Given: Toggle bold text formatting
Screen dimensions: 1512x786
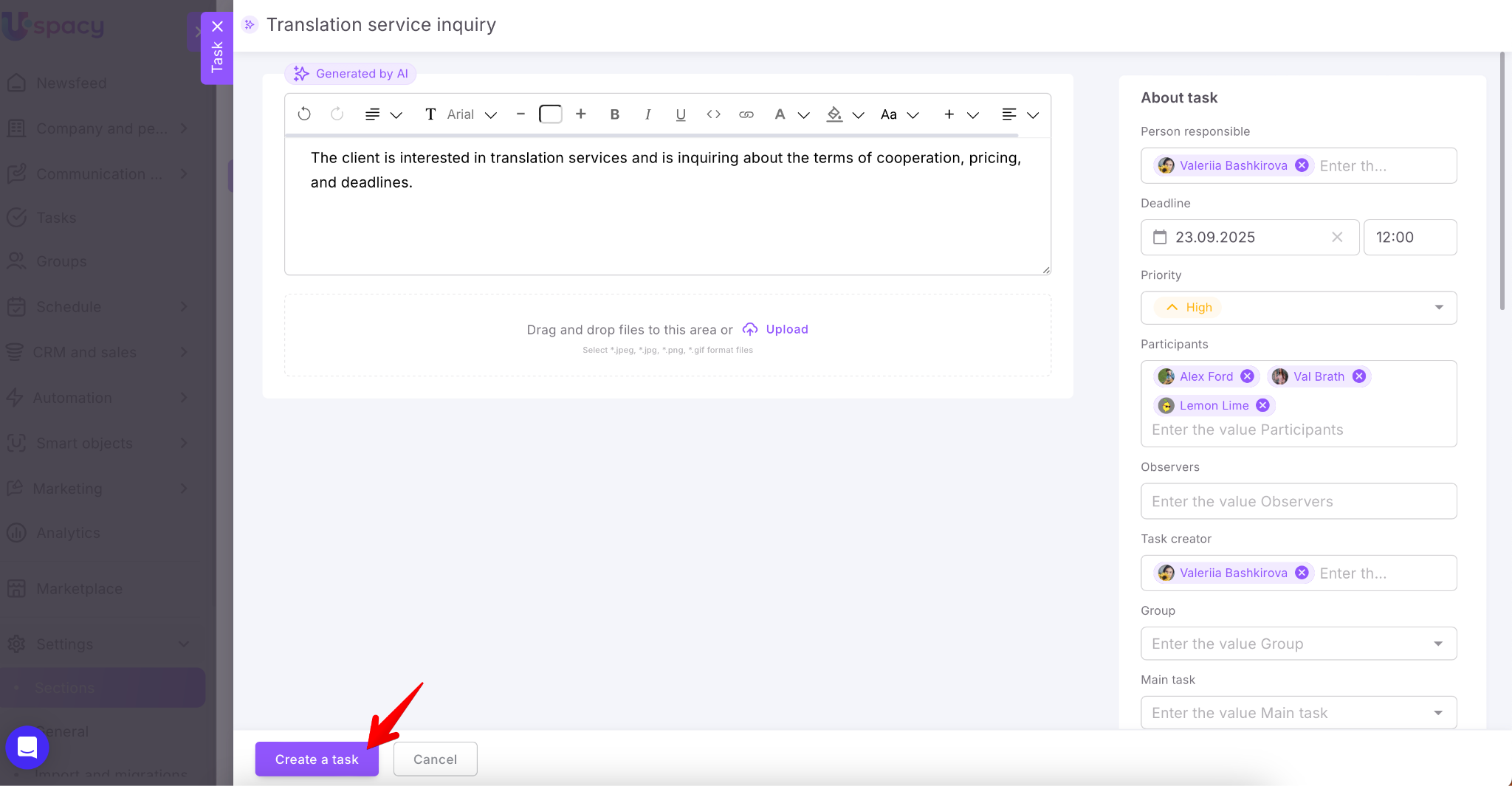Looking at the screenshot, I should (614, 114).
